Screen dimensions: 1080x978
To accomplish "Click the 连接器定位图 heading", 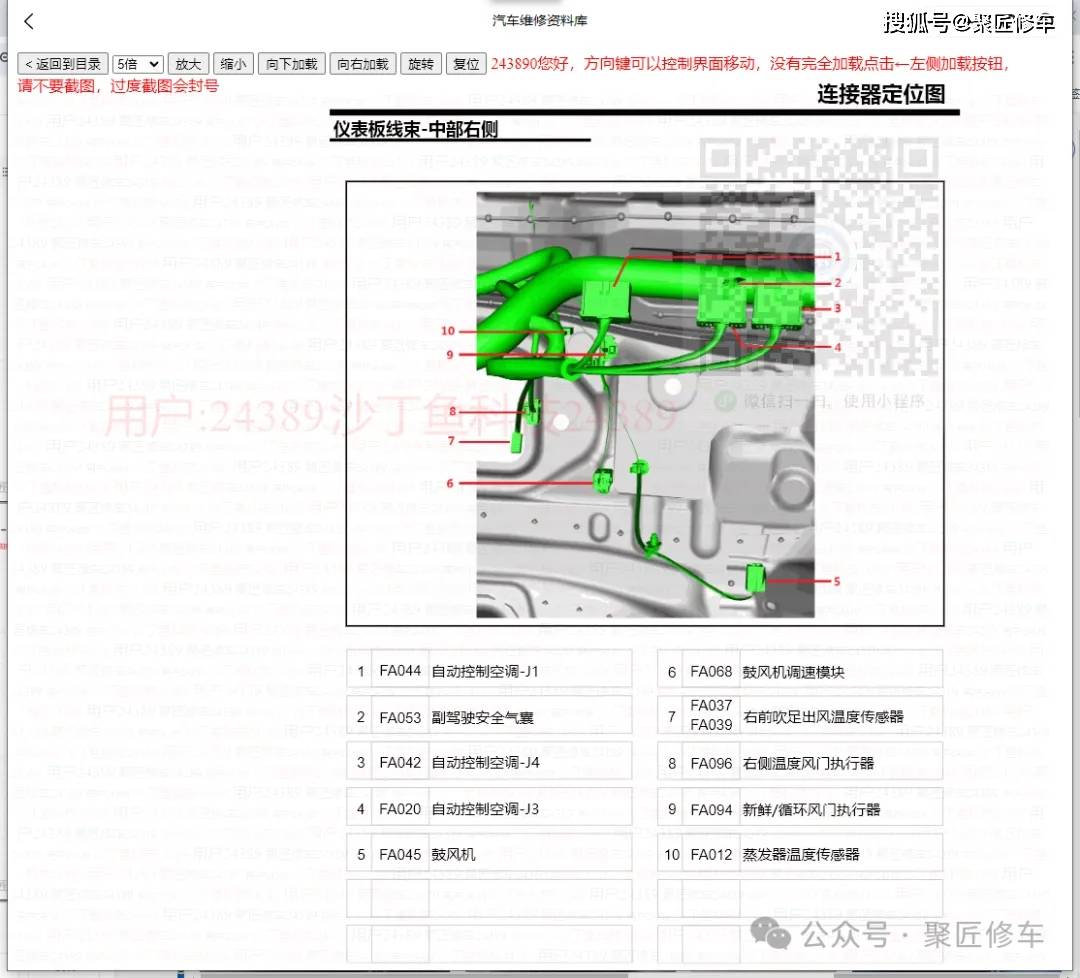I will [881, 94].
